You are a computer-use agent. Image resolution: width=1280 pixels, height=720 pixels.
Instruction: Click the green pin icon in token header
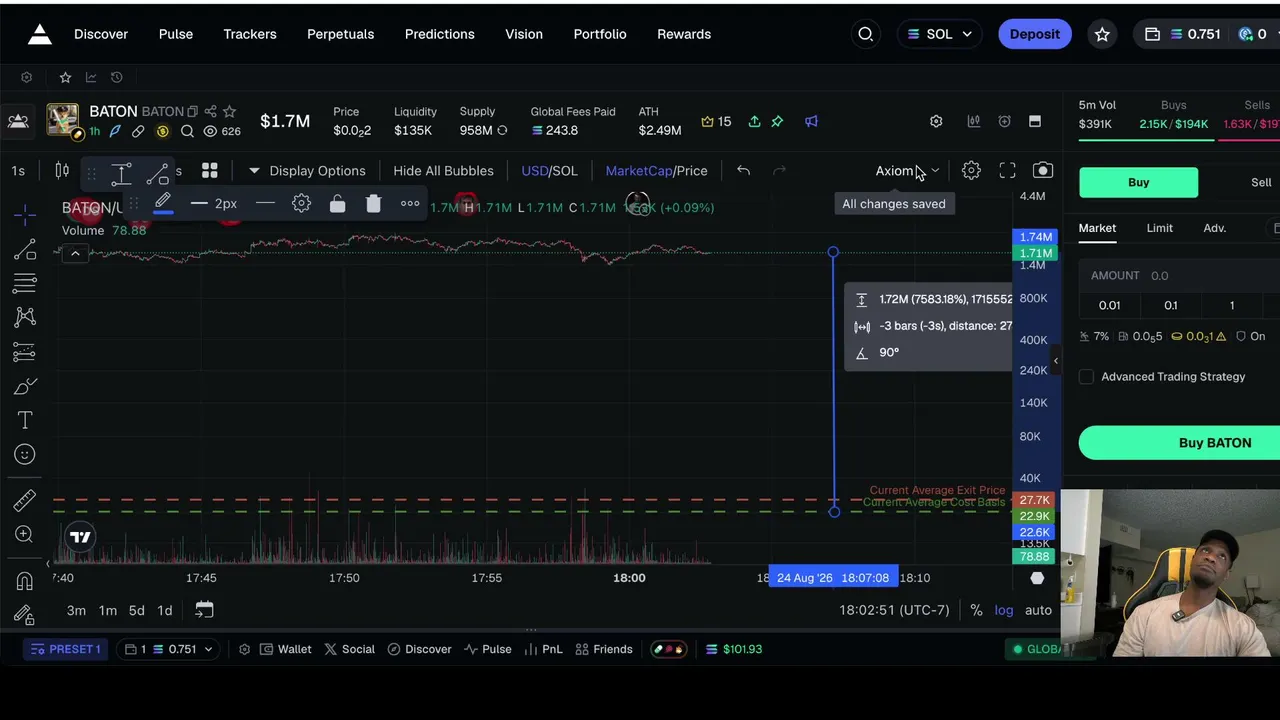pos(777,121)
